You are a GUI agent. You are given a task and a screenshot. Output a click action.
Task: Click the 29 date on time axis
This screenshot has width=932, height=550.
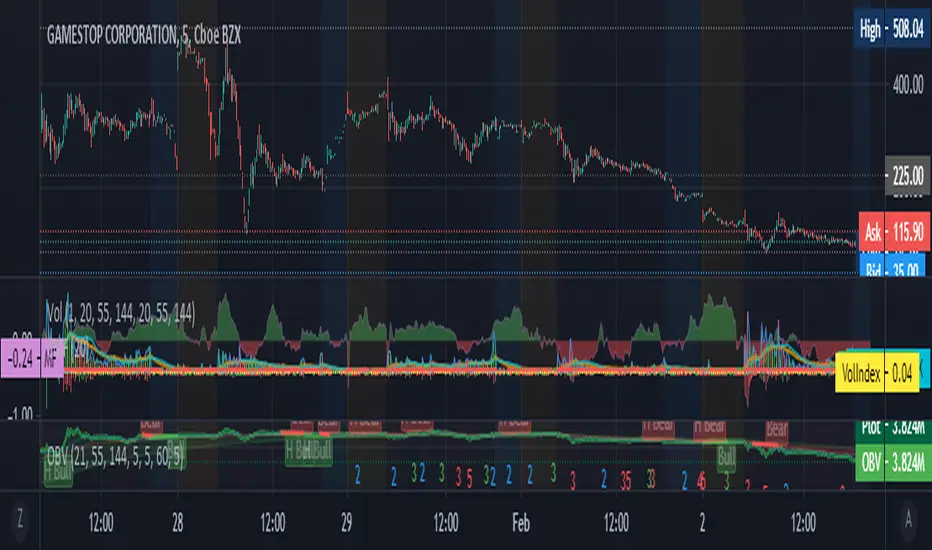(347, 523)
